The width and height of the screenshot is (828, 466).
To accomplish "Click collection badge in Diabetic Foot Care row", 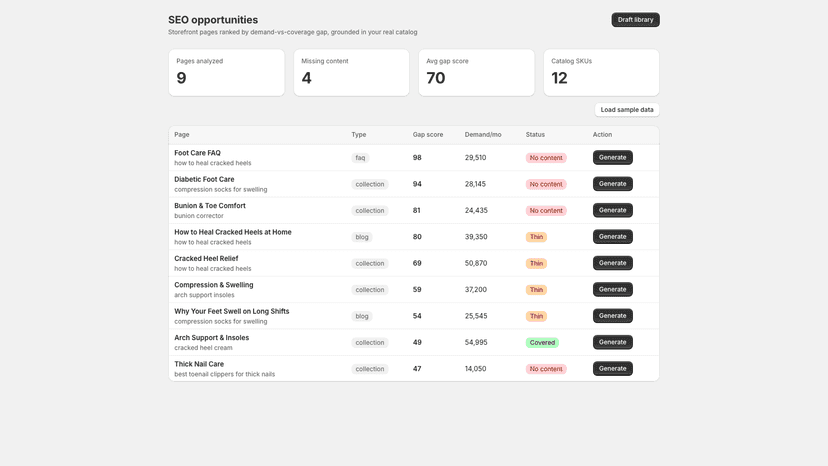I will 370,184.
